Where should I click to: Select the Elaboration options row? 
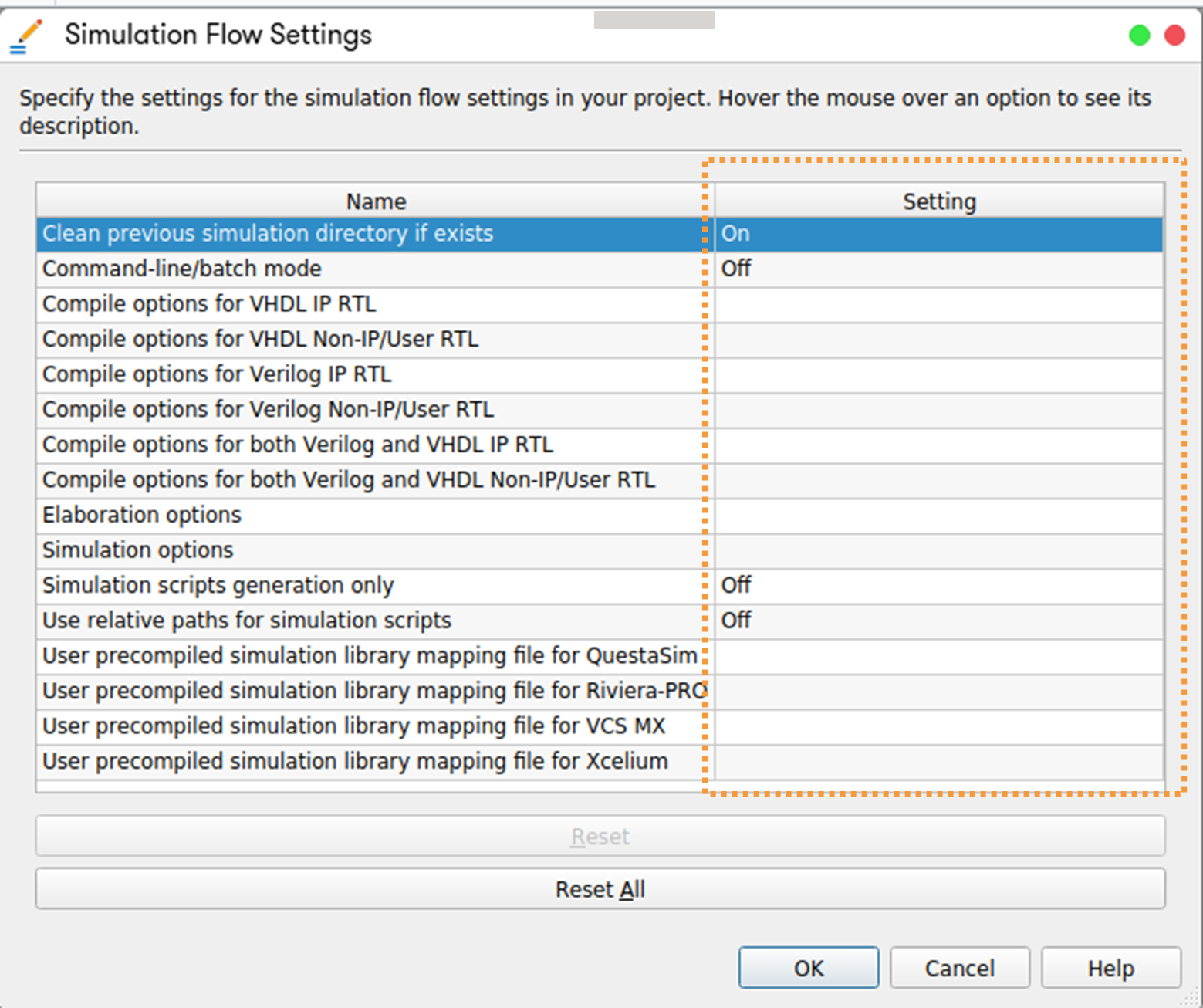coord(142,515)
